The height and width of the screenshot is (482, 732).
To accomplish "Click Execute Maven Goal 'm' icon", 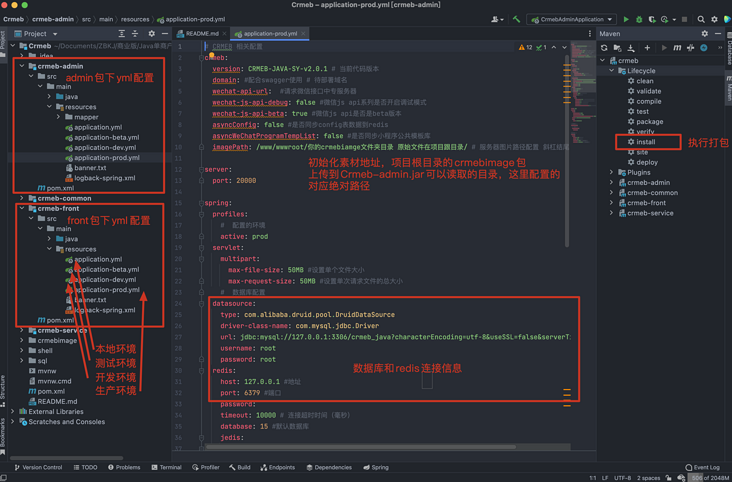I will [x=677, y=47].
